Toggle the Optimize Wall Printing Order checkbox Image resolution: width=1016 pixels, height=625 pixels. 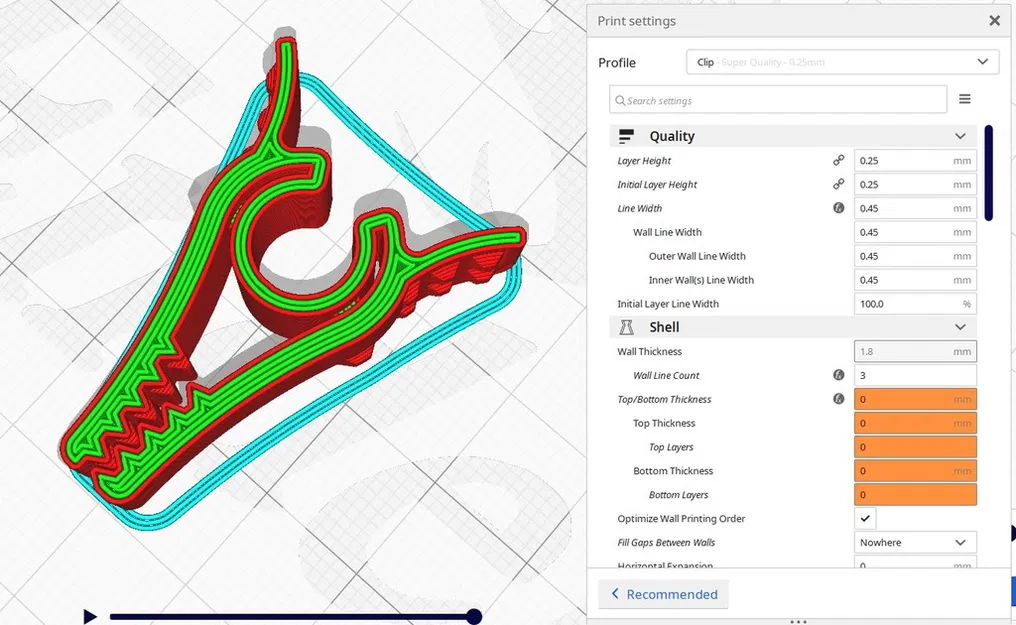click(x=865, y=518)
